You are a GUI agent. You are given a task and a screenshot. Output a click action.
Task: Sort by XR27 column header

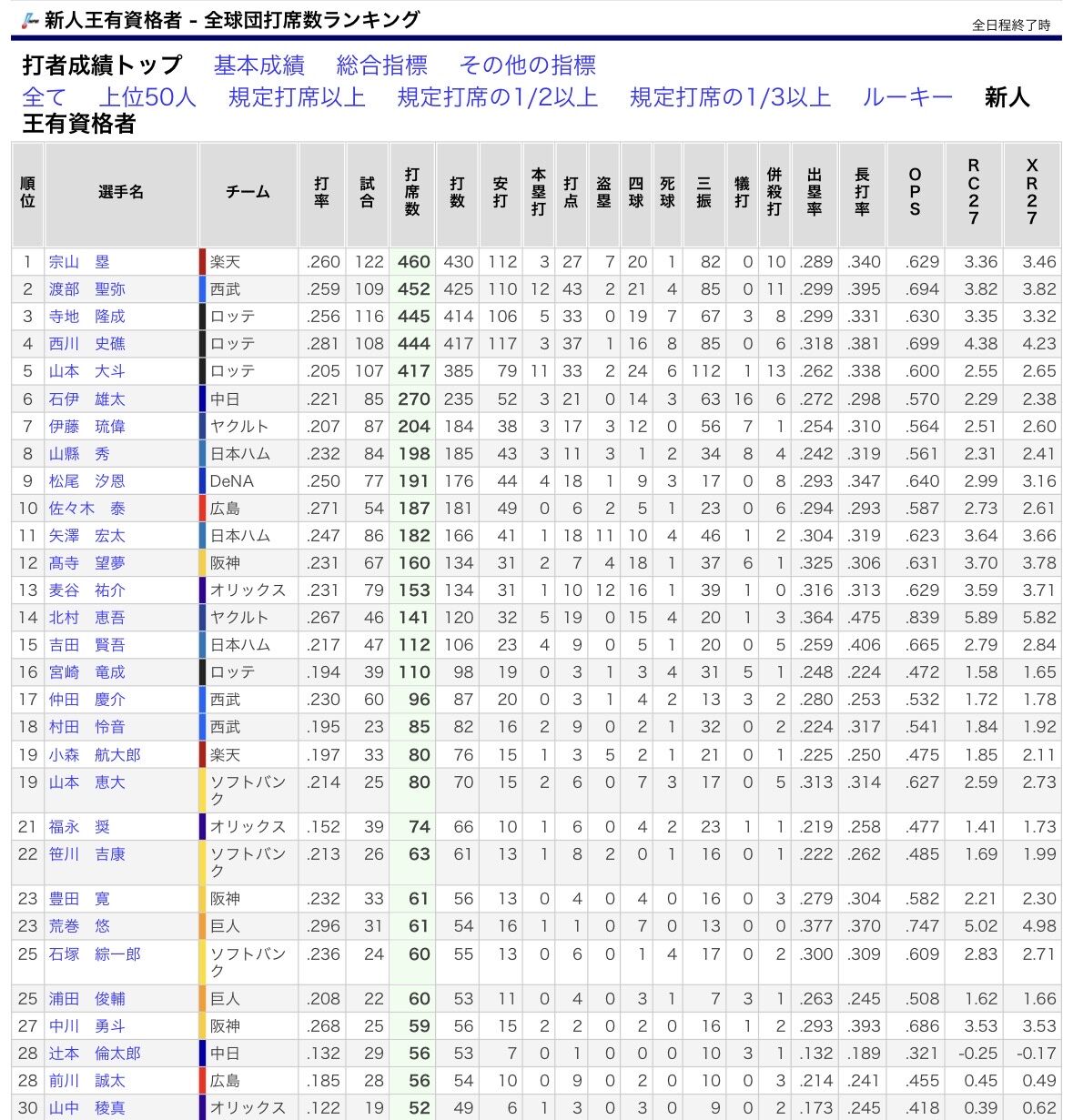(1032, 193)
